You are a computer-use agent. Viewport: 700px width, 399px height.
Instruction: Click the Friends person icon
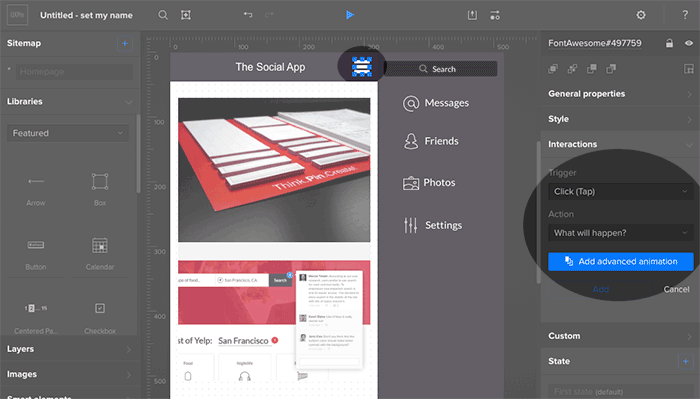click(x=411, y=141)
